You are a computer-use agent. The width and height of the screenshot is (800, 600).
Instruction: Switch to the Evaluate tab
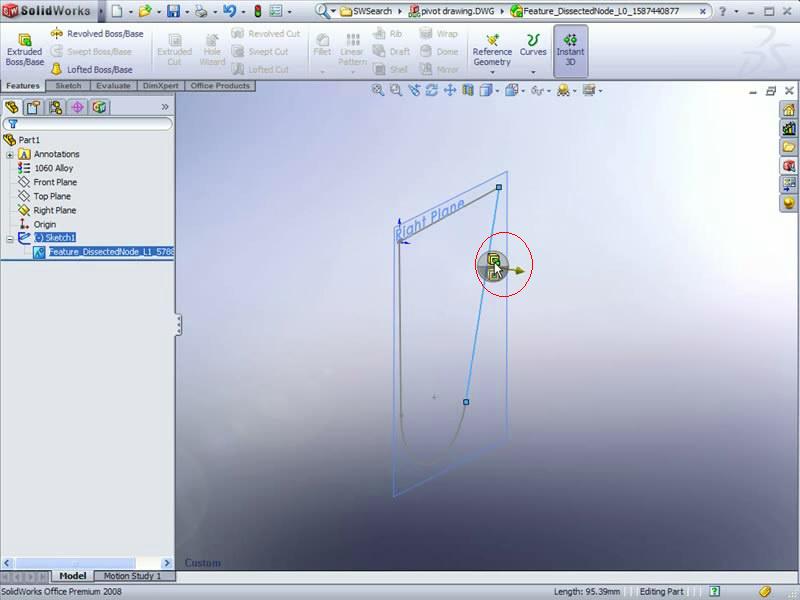113,86
